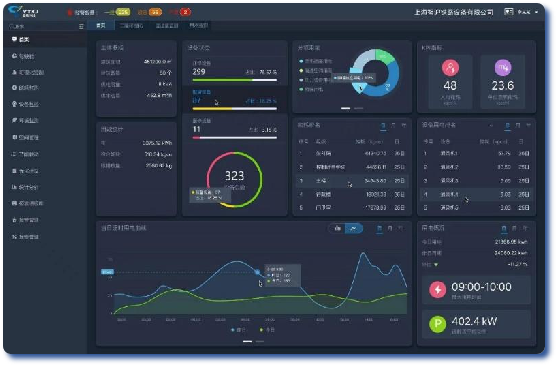Switch trend chart to line chart view
557x365 pixels.
coord(353,228)
